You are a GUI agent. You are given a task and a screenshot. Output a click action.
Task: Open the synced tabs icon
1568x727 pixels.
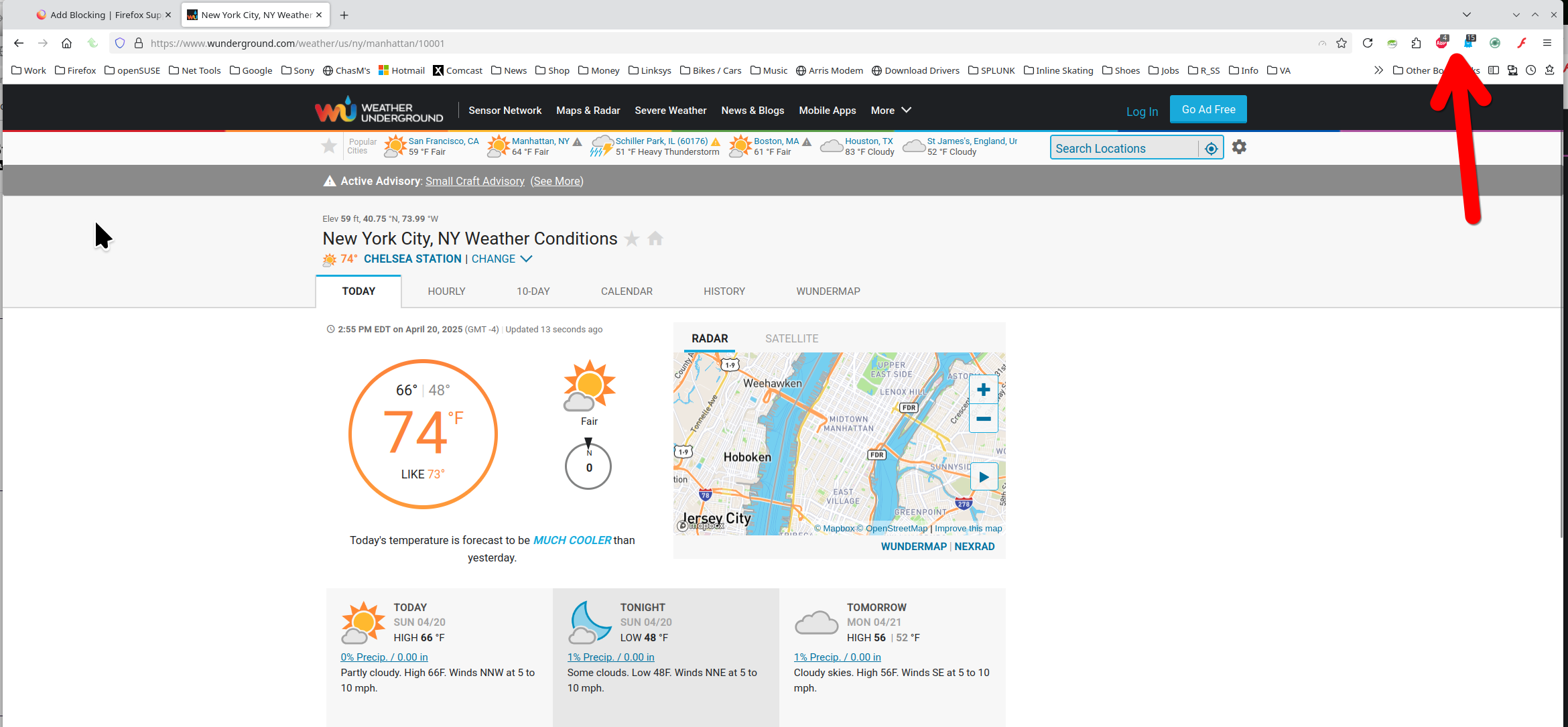pyautogui.click(x=1512, y=70)
